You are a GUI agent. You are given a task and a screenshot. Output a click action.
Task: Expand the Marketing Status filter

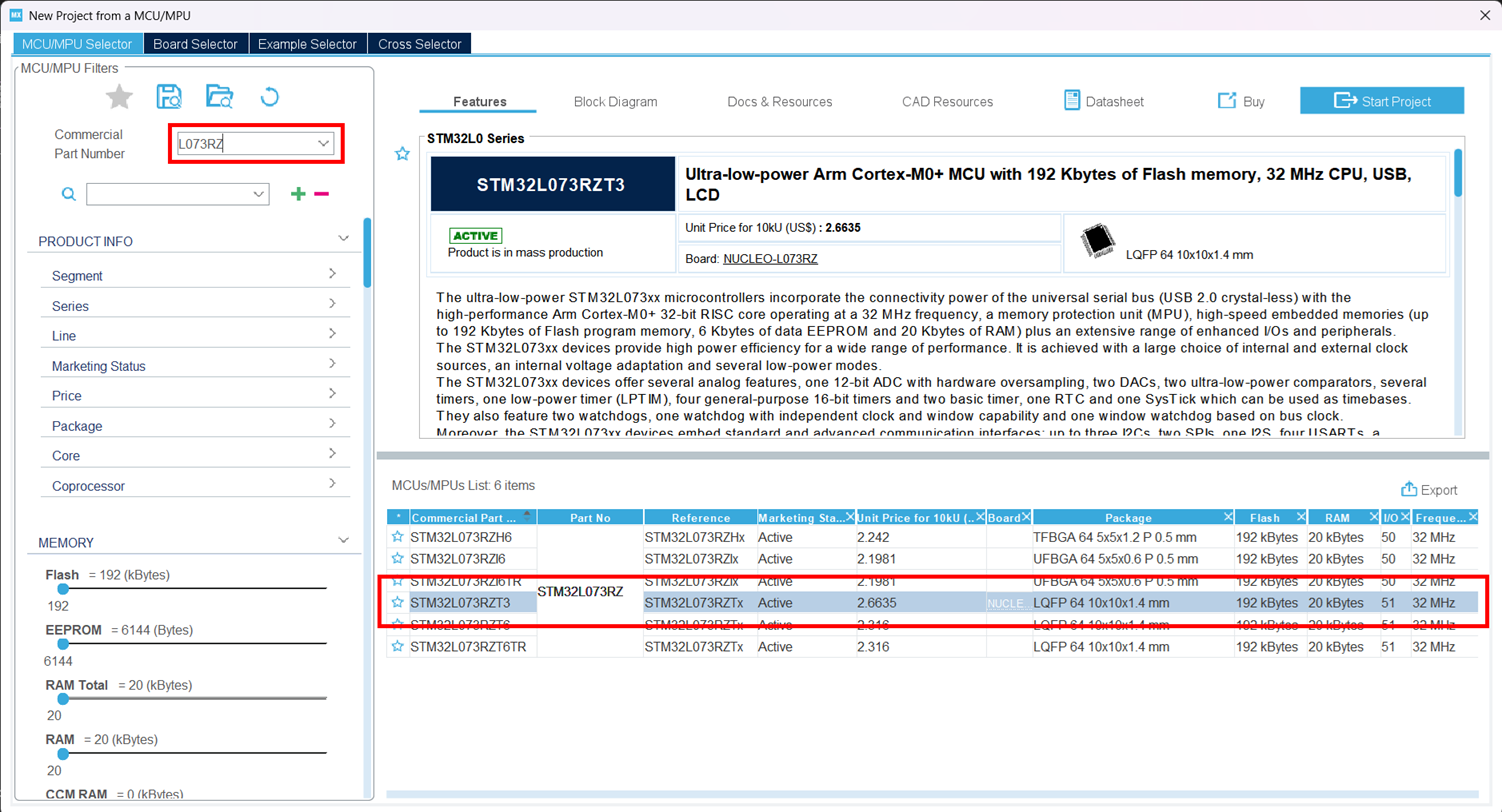tap(332, 364)
